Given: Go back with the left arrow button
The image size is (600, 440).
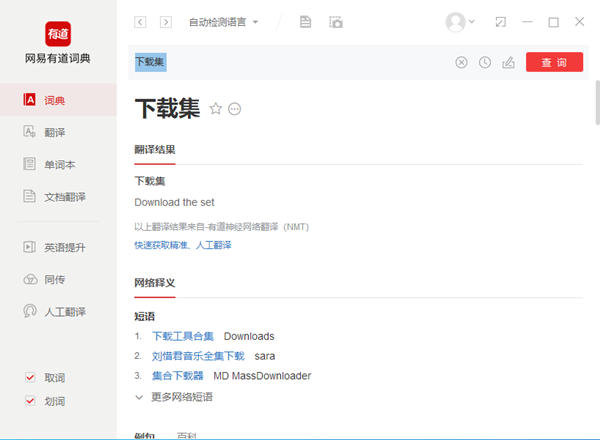Looking at the screenshot, I should tap(140, 22).
